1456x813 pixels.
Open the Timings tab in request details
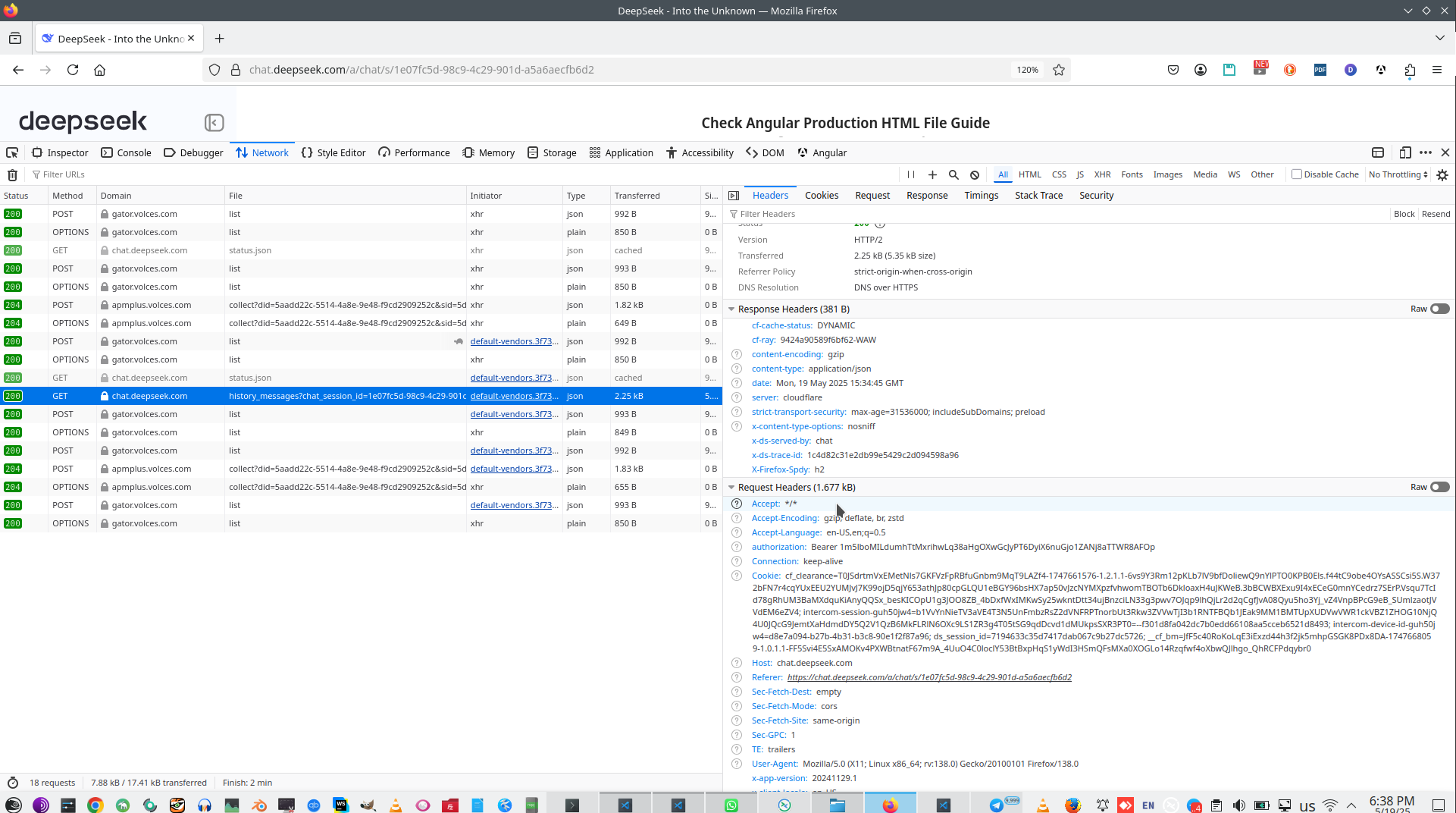pyautogui.click(x=981, y=196)
